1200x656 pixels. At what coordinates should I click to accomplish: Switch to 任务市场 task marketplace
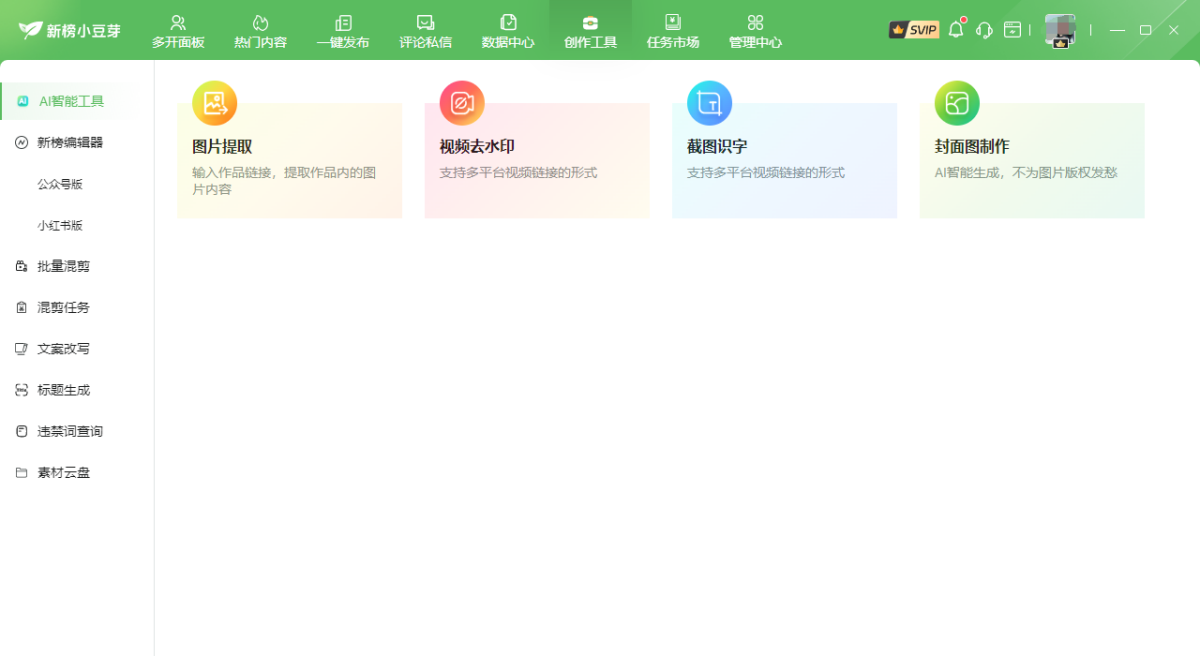[x=672, y=29]
